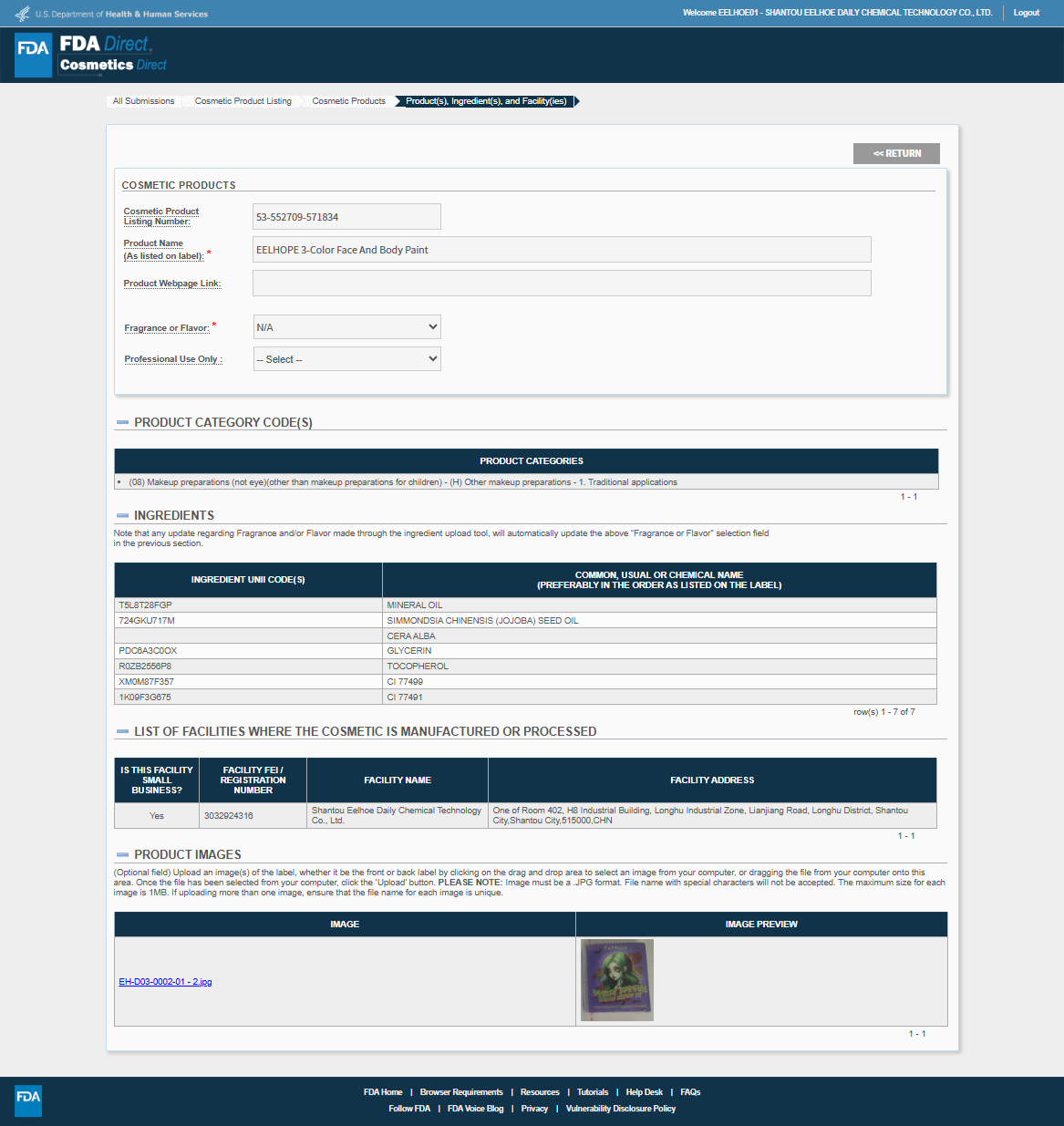Go to Cosmetic Product Listing breadcrumb
Image resolution: width=1064 pixels, height=1126 pixels.
tap(243, 101)
